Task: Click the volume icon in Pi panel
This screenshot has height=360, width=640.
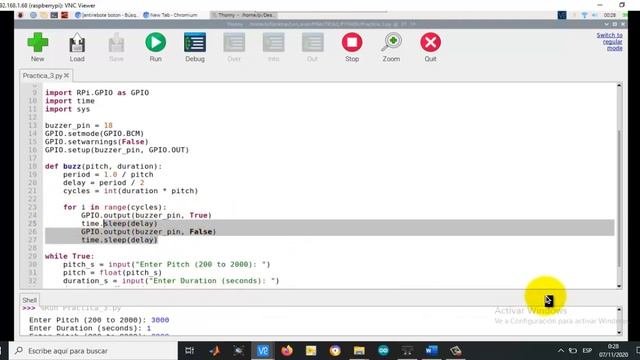Action: tap(595, 15)
